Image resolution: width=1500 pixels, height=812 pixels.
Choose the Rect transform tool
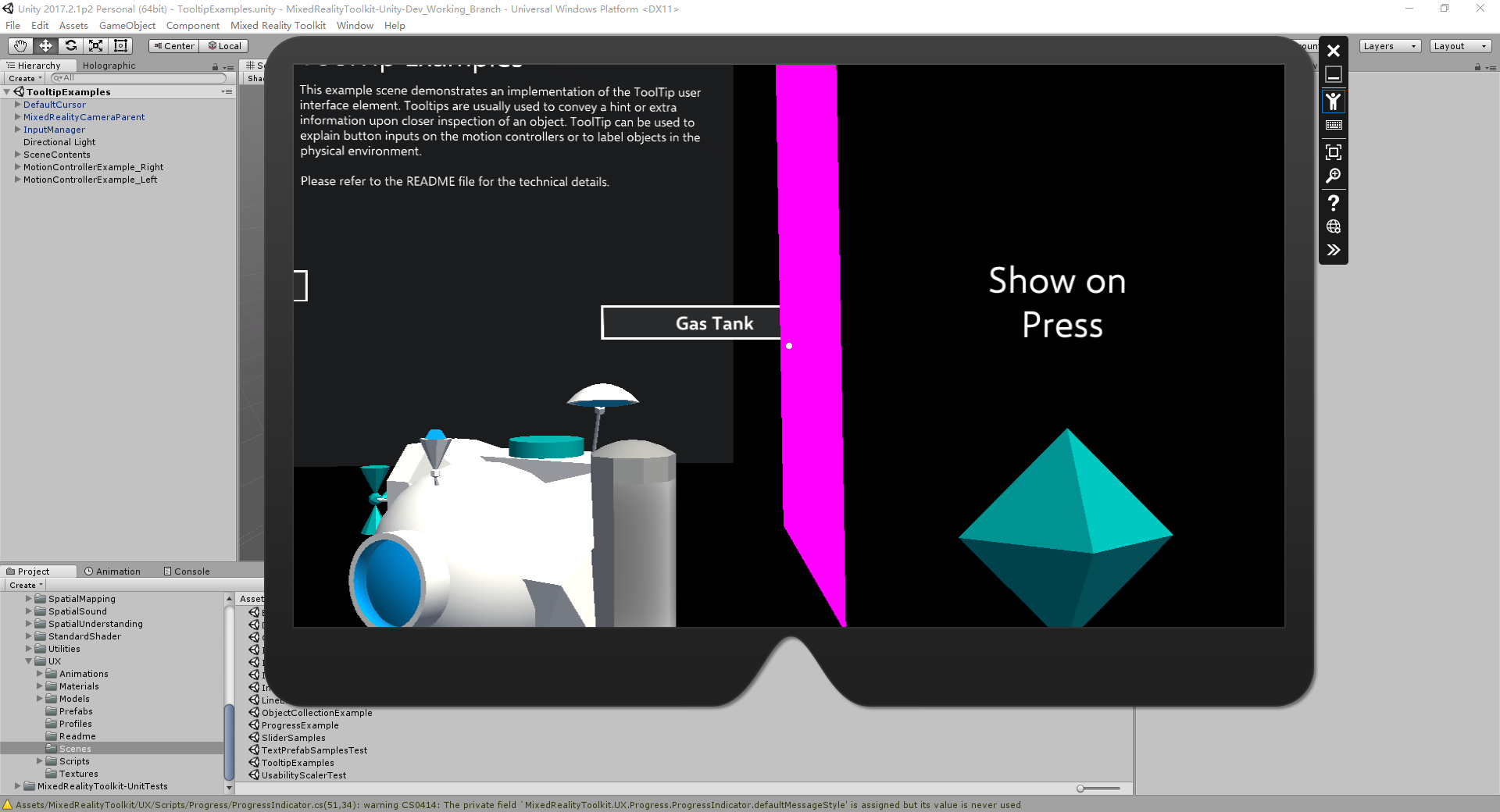(120, 45)
